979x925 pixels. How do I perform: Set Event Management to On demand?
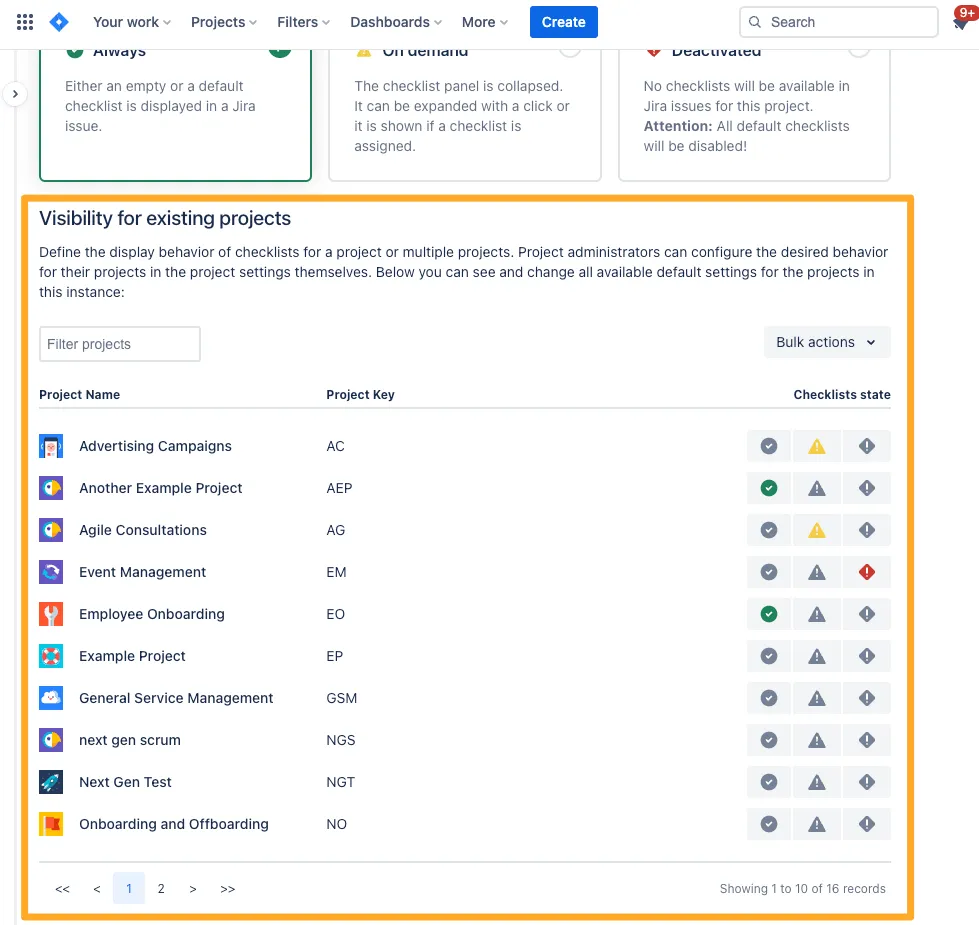point(817,572)
